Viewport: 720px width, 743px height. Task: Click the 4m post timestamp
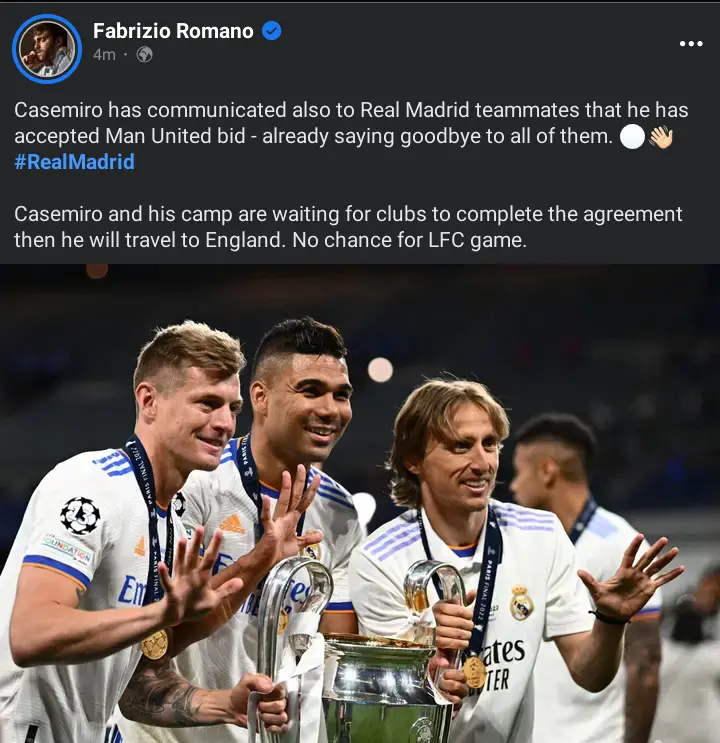click(104, 54)
